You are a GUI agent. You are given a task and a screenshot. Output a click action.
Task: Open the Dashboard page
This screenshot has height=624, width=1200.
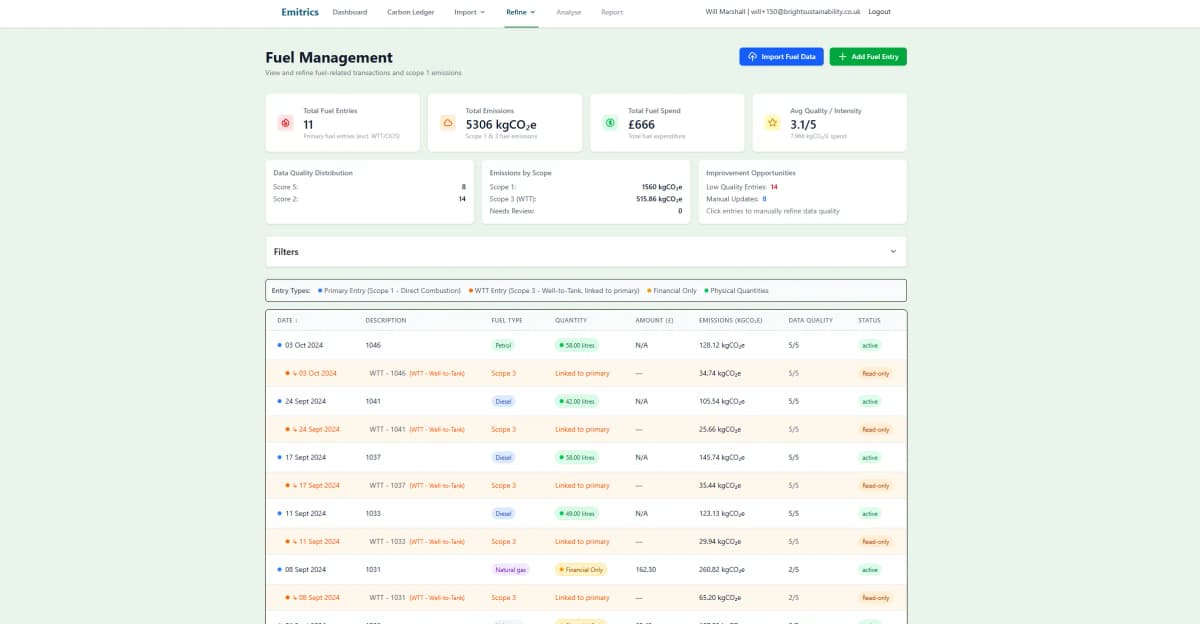click(350, 12)
